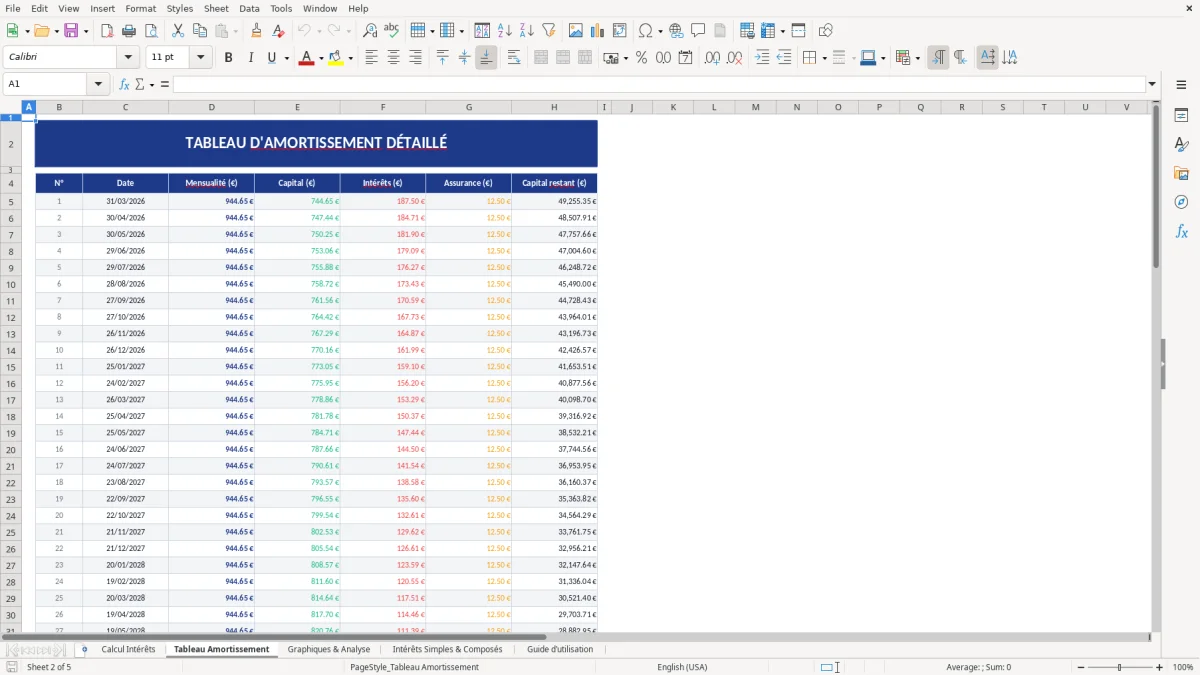
Task: Enable AutoFilter on the data
Action: click(548, 30)
